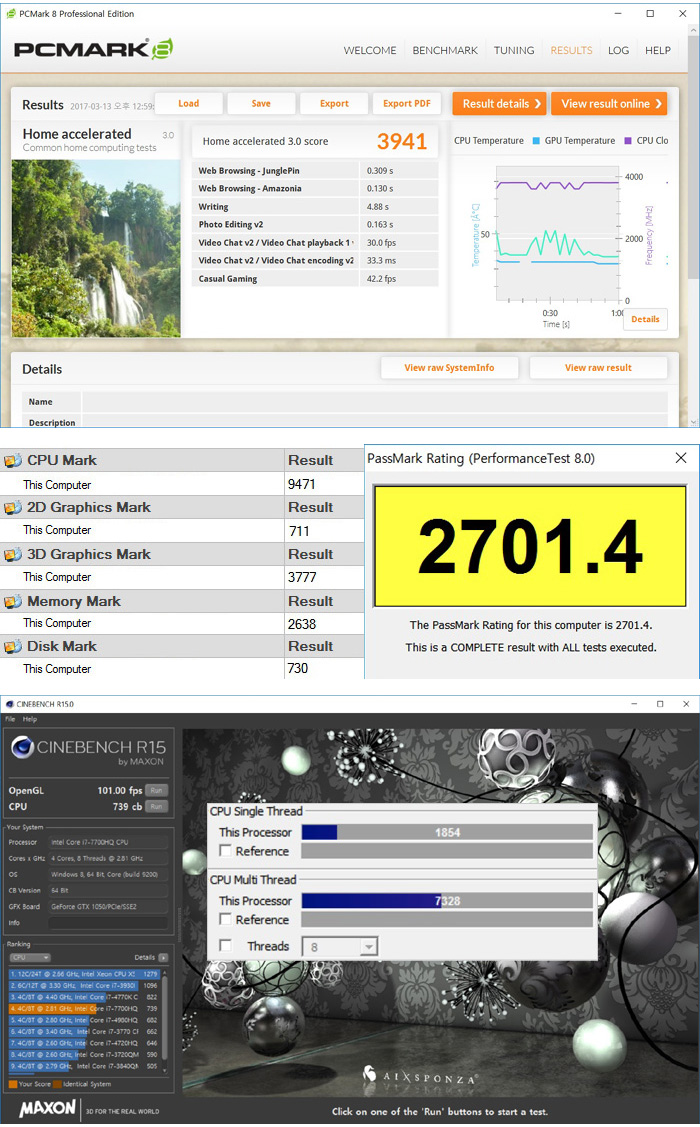The width and height of the screenshot is (700, 1127).
Task: Click the CPU Single Thread processor bar
Action: click(x=447, y=832)
